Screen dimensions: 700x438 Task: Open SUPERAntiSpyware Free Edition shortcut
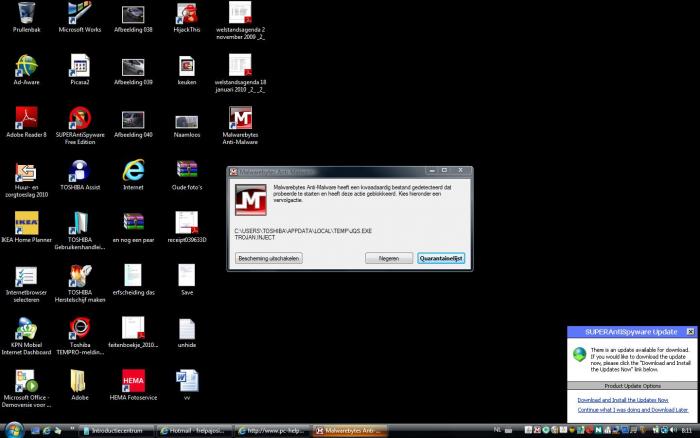pyautogui.click(x=80, y=125)
